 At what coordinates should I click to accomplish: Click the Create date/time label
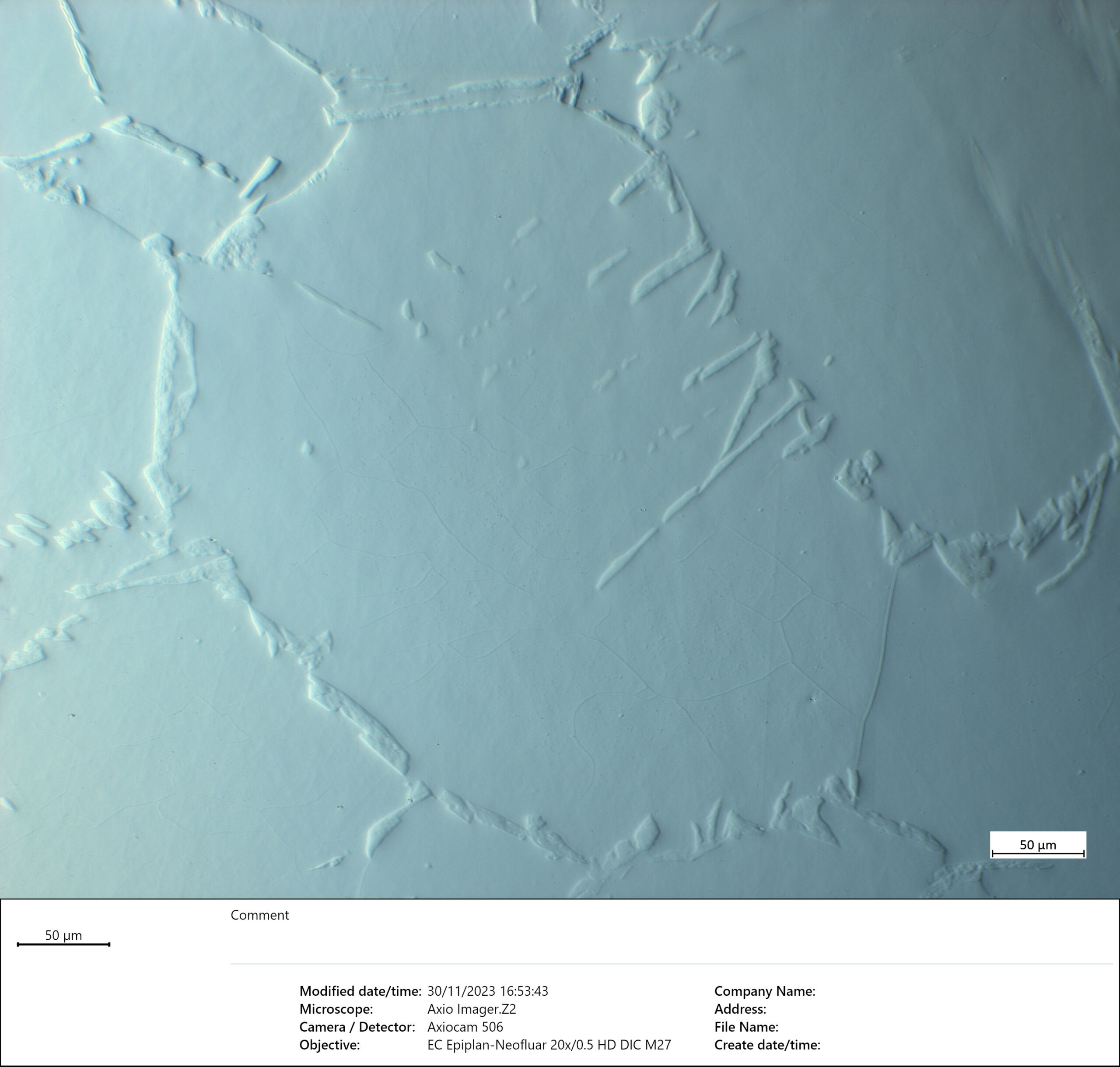767,1045
